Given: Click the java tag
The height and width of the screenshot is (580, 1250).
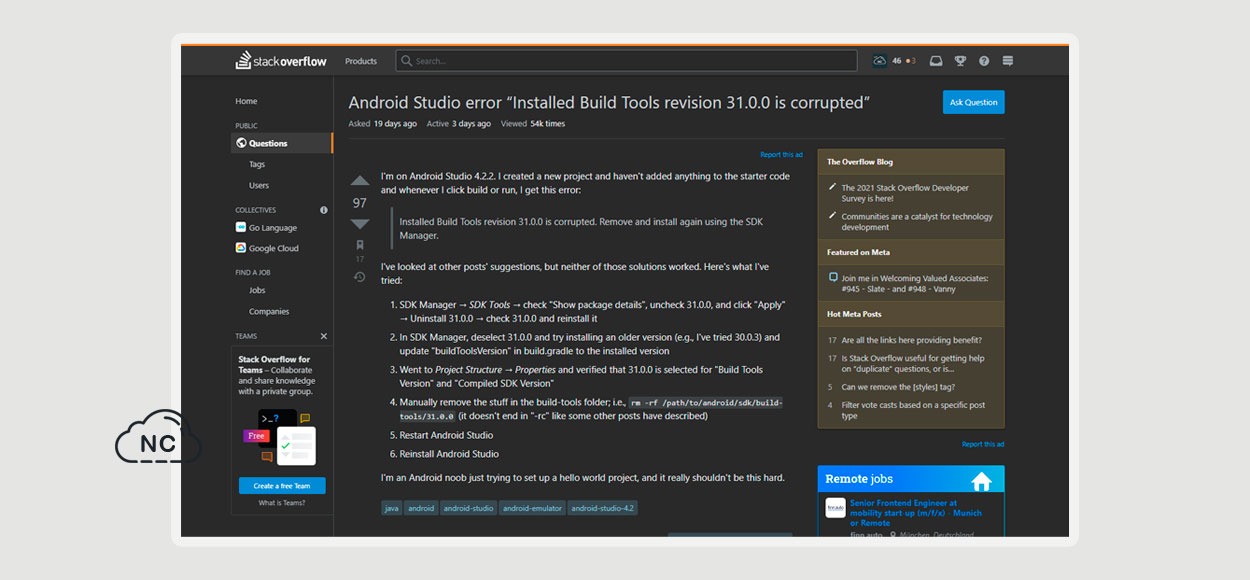Looking at the screenshot, I should point(391,508).
